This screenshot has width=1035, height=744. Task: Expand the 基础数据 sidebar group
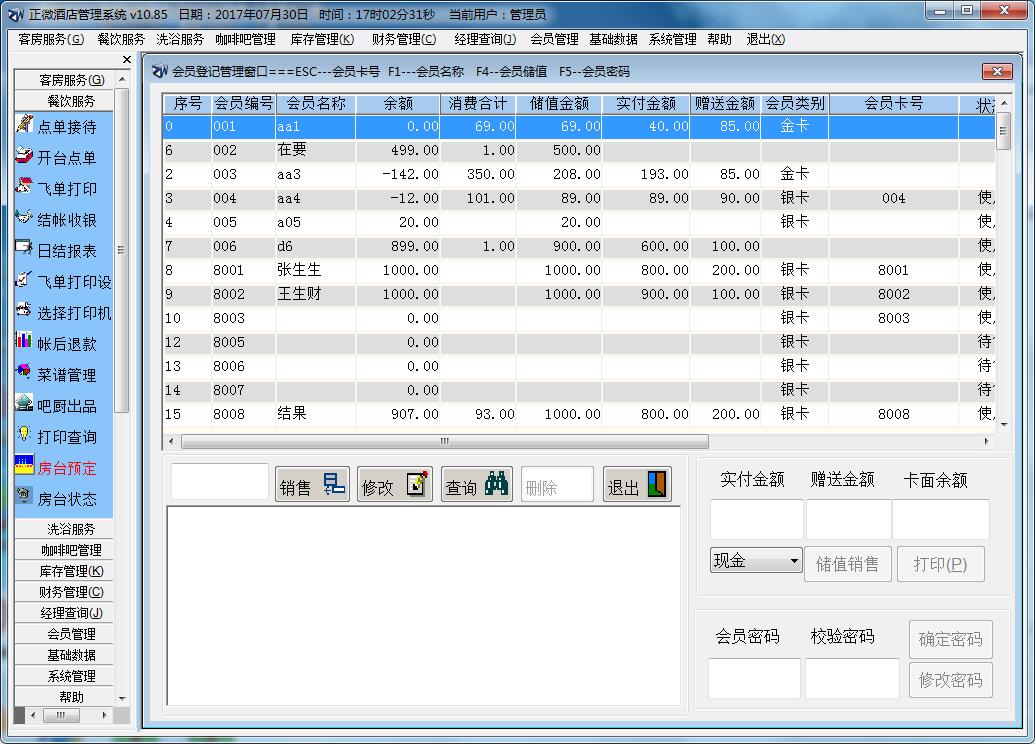tap(64, 656)
